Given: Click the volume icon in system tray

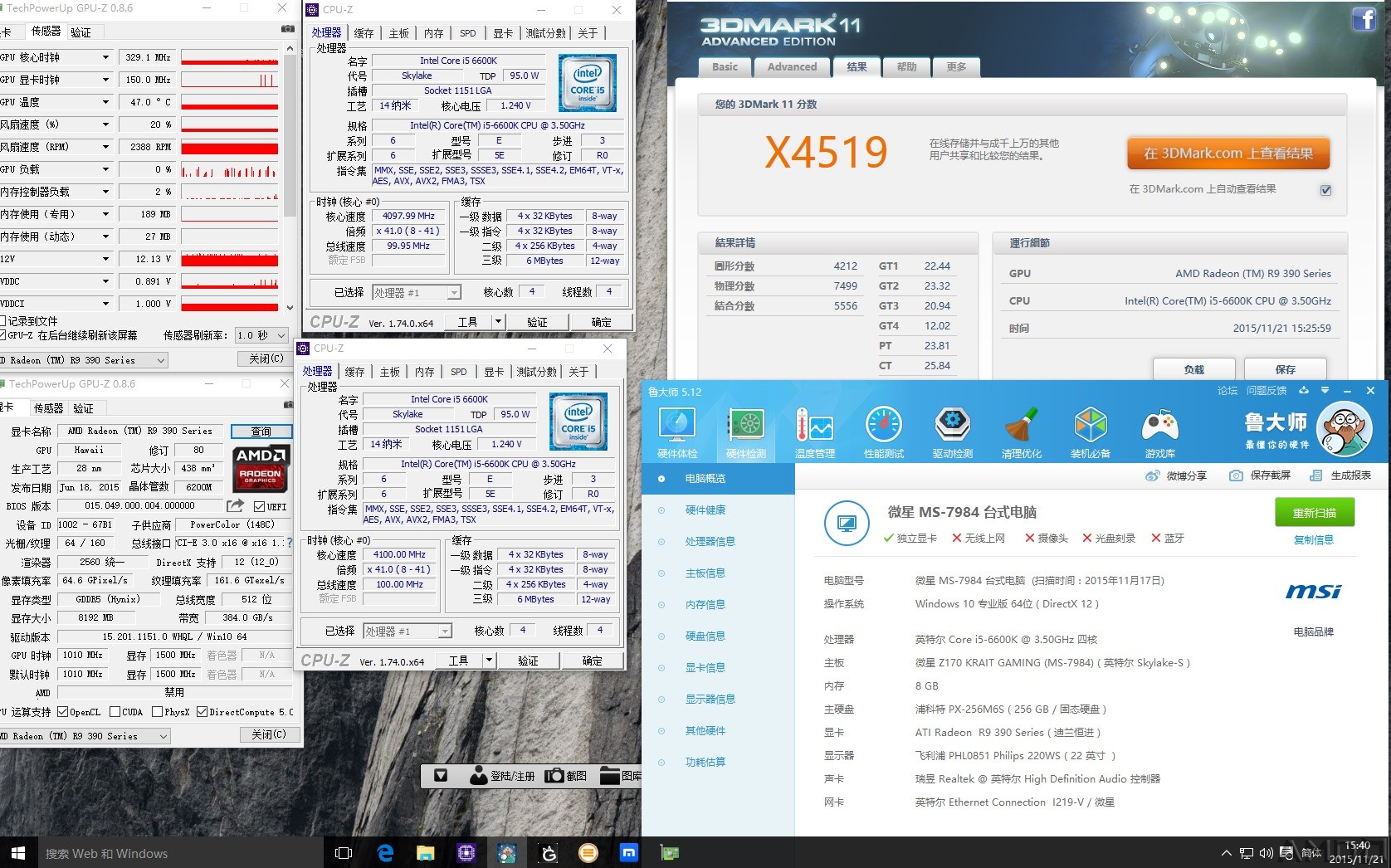Looking at the screenshot, I should [1266, 852].
